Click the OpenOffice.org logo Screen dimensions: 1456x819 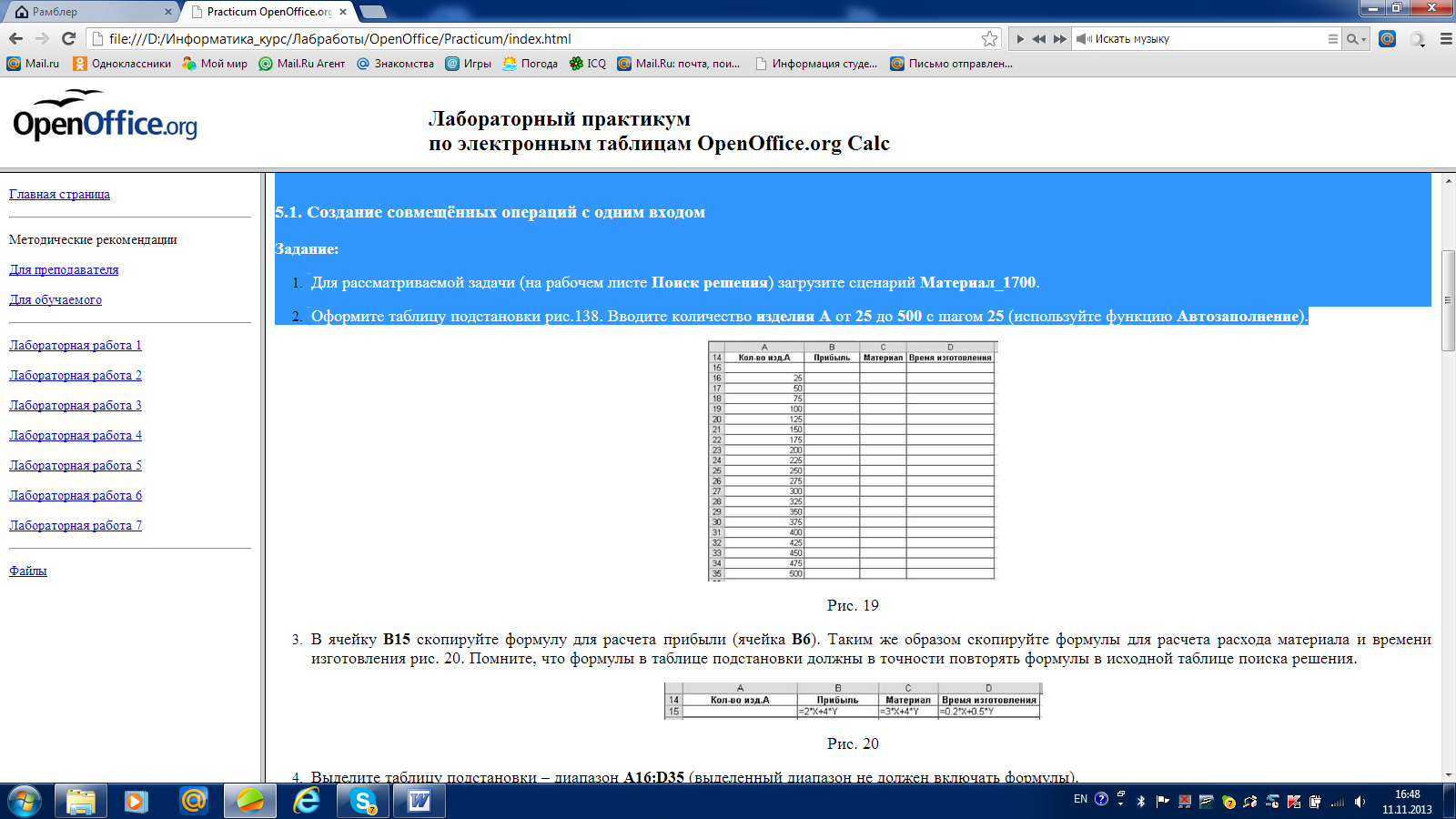point(105,116)
